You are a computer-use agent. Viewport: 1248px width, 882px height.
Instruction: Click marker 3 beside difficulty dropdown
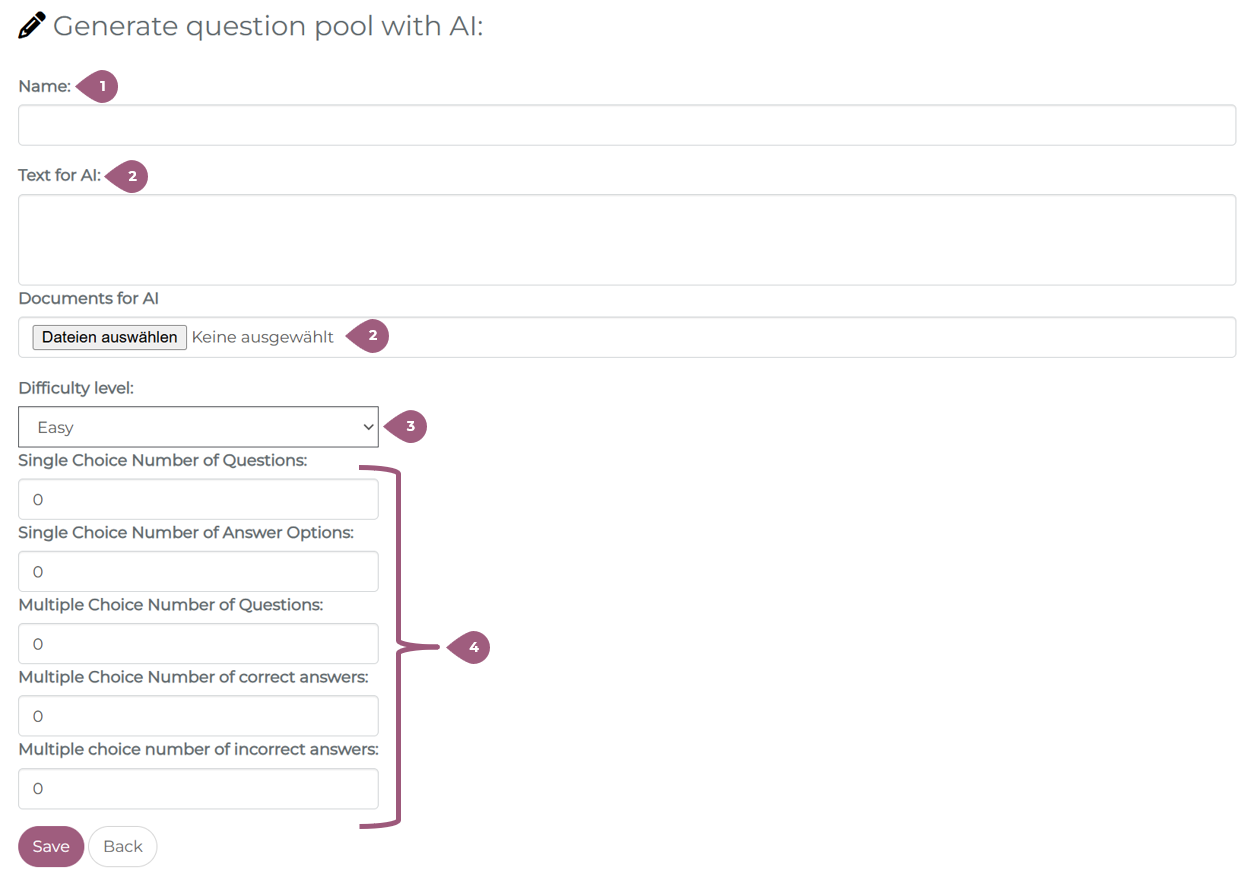tap(408, 426)
